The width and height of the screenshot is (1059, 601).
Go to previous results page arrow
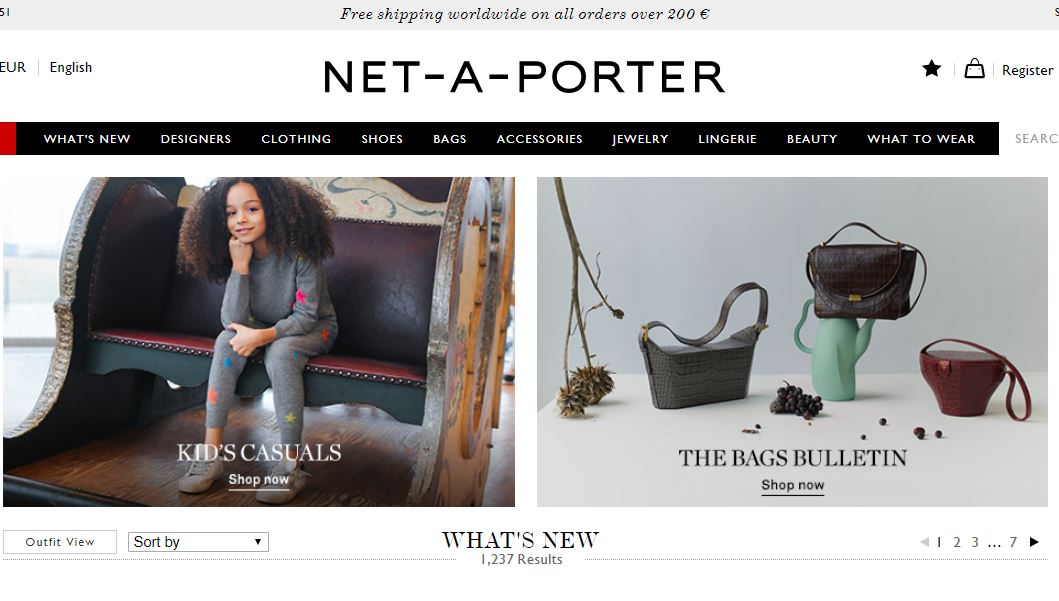tap(925, 542)
